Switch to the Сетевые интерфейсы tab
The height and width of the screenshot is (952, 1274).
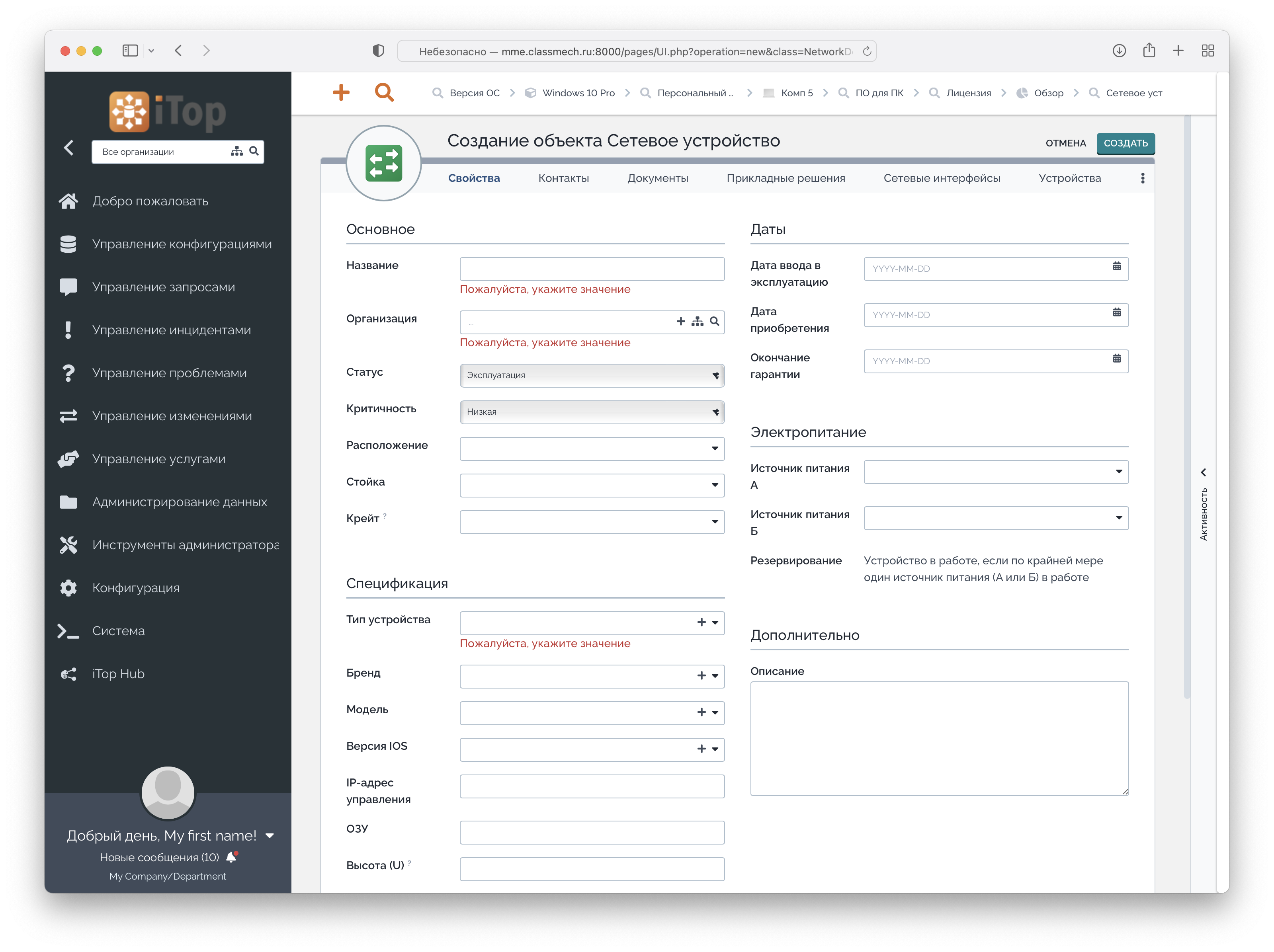click(x=942, y=178)
